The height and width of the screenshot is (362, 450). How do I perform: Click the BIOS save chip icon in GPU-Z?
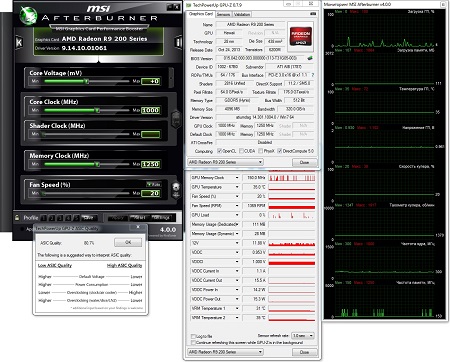[x=310, y=58]
